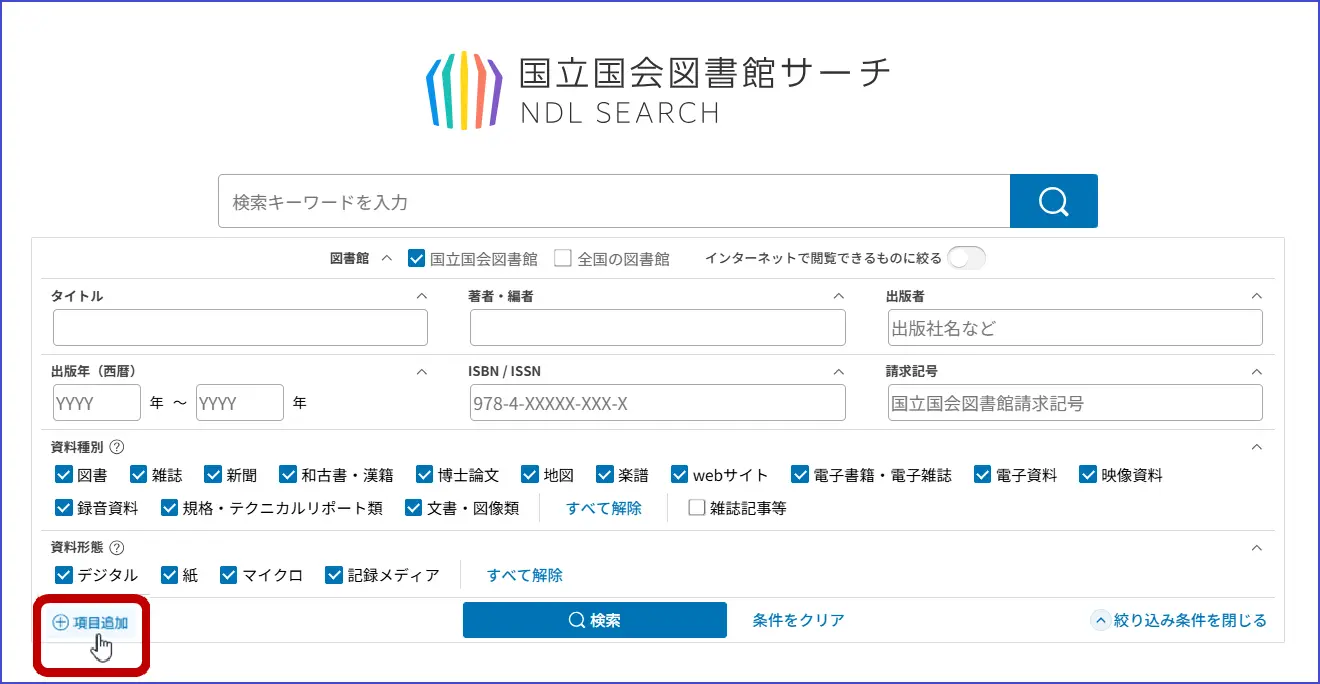
Task: Check the 全国の図書館 checkbox
Action: tap(563, 258)
